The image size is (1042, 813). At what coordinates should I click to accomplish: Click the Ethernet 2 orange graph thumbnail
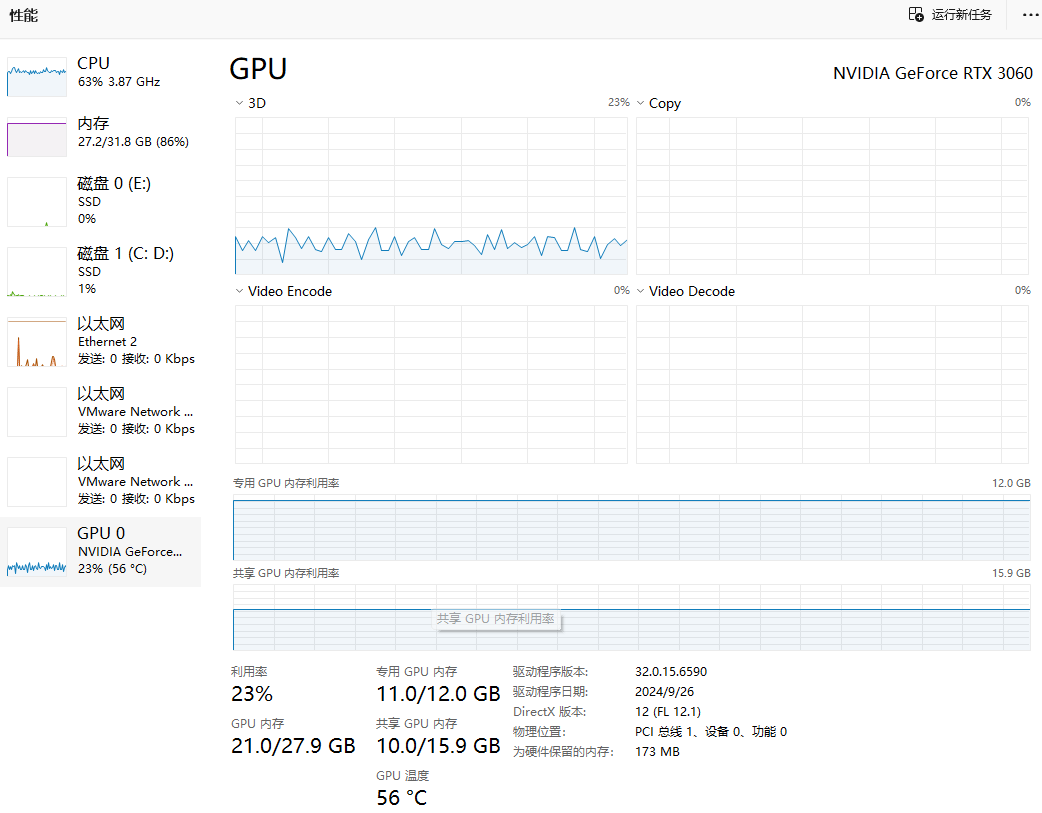37,342
